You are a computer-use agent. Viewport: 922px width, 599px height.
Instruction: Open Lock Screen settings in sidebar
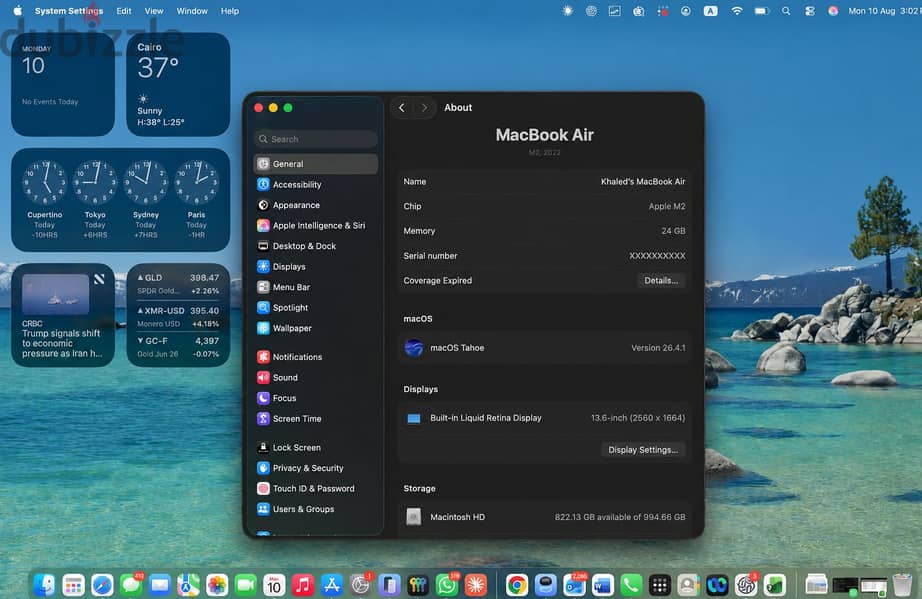click(x=316, y=447)
